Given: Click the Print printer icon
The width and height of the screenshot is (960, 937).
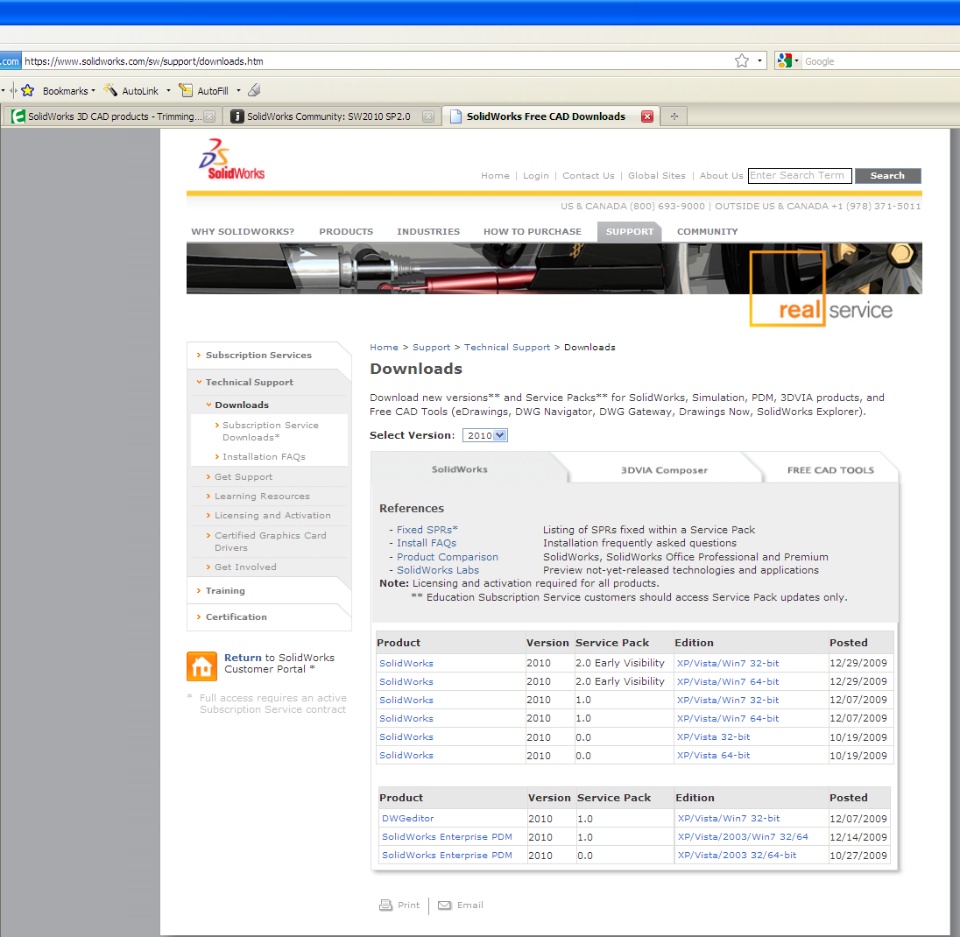Looking at the screenshot, I should [386, 905].
